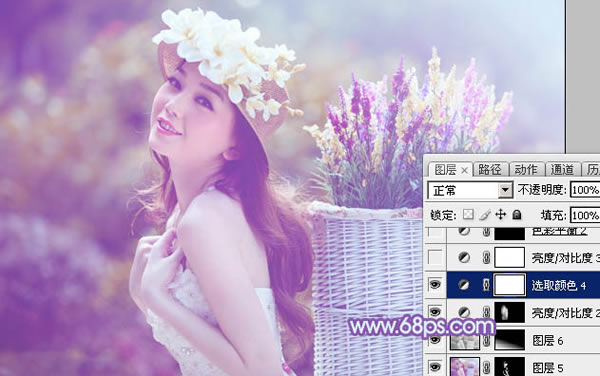600x376 pixels.
Task: Select layer named 选取颜色 4
Action: 559,285
